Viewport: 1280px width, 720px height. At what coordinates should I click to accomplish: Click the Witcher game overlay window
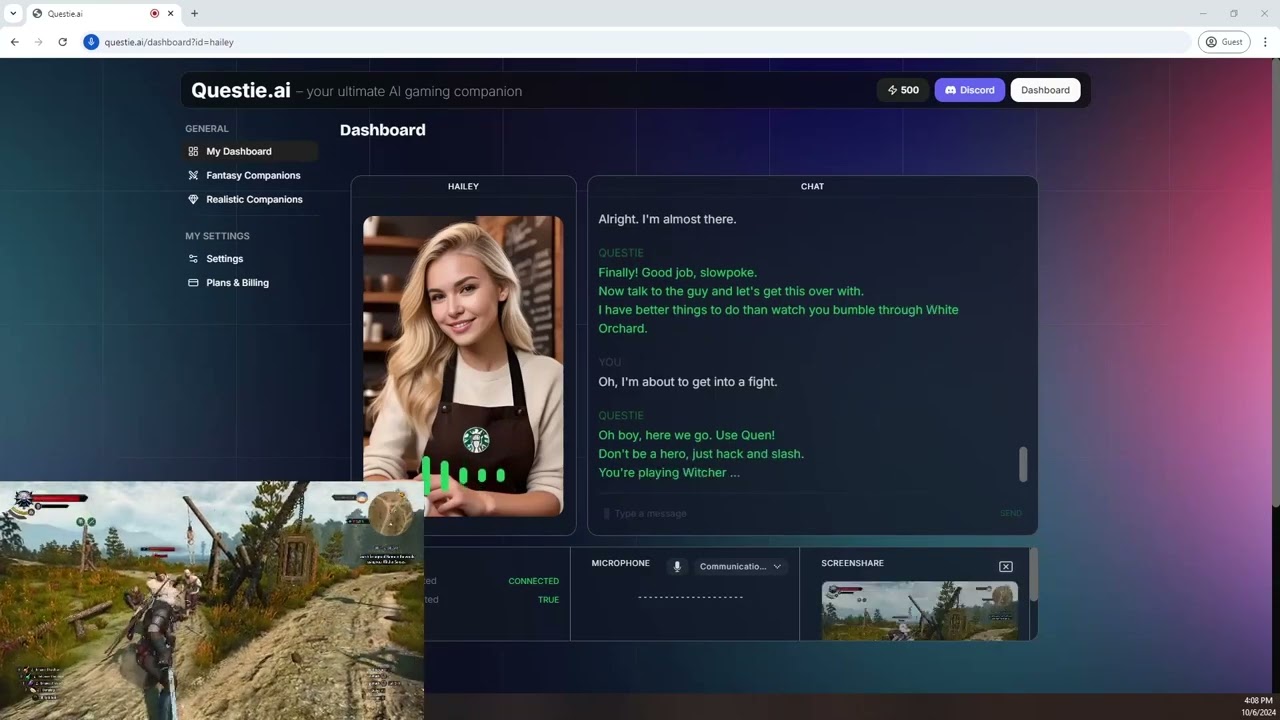point(212,600)
